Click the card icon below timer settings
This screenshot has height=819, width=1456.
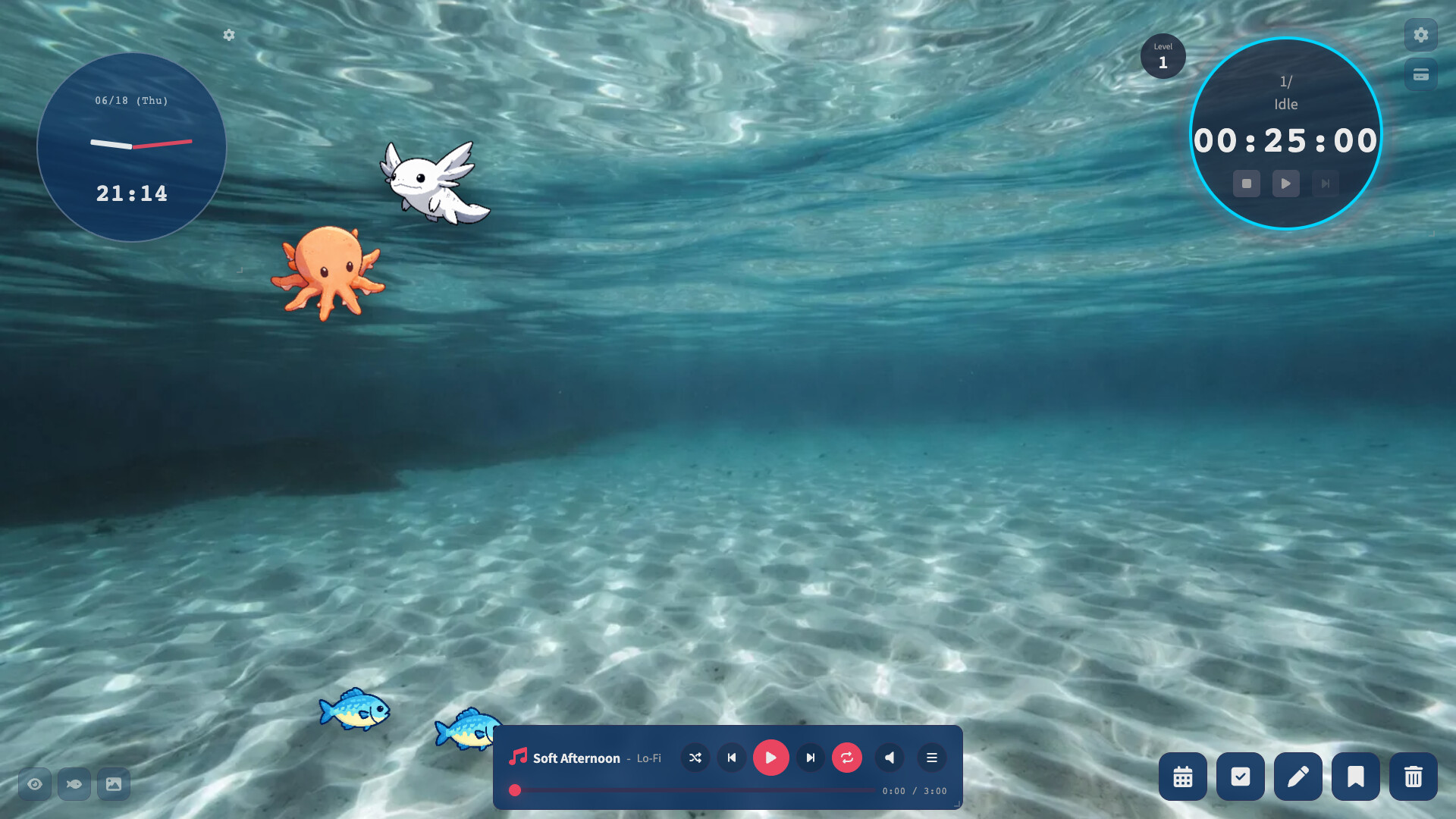pyautogui.click(x=1421, y=74)
